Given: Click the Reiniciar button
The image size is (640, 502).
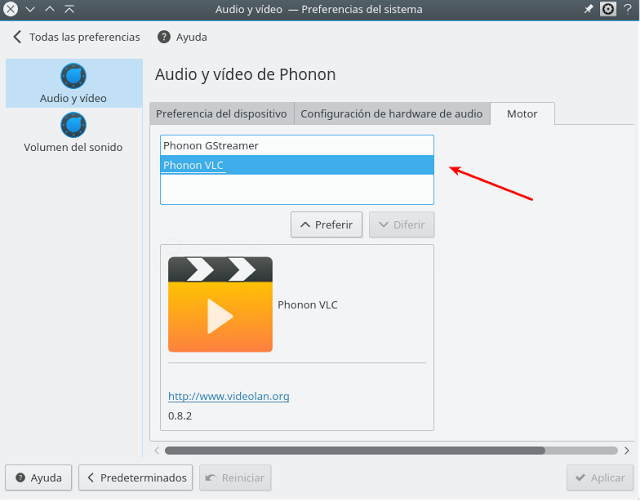Looking at the screenshot, I should point(235,478).
